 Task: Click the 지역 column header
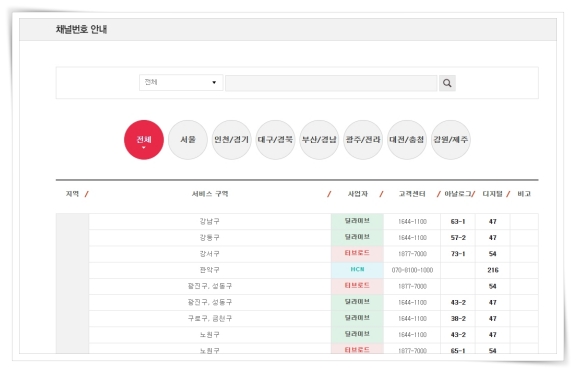pyautogui.click(x=72, y=194)
